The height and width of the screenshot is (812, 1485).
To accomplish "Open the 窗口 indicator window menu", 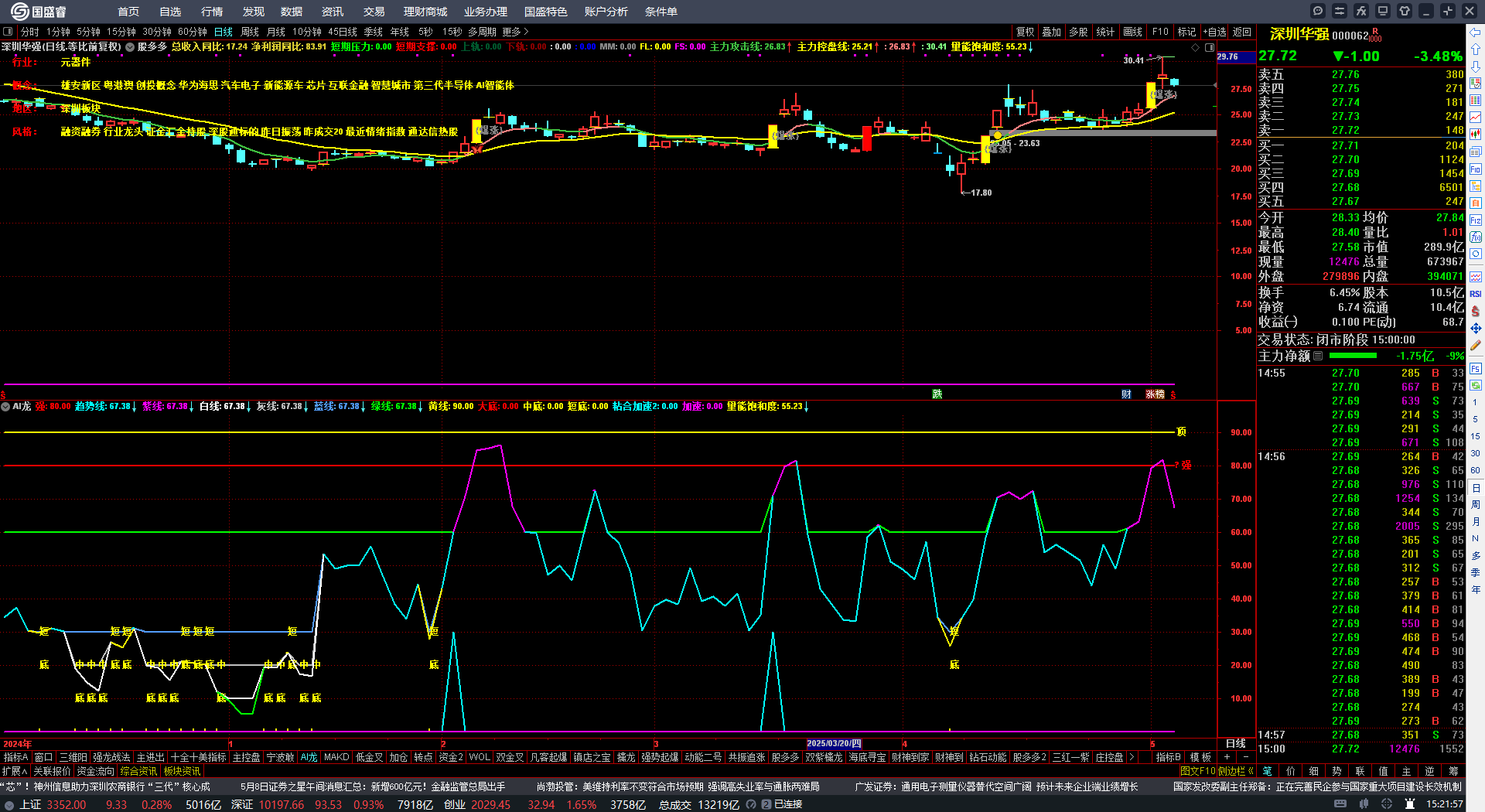I will coord(44,757).
